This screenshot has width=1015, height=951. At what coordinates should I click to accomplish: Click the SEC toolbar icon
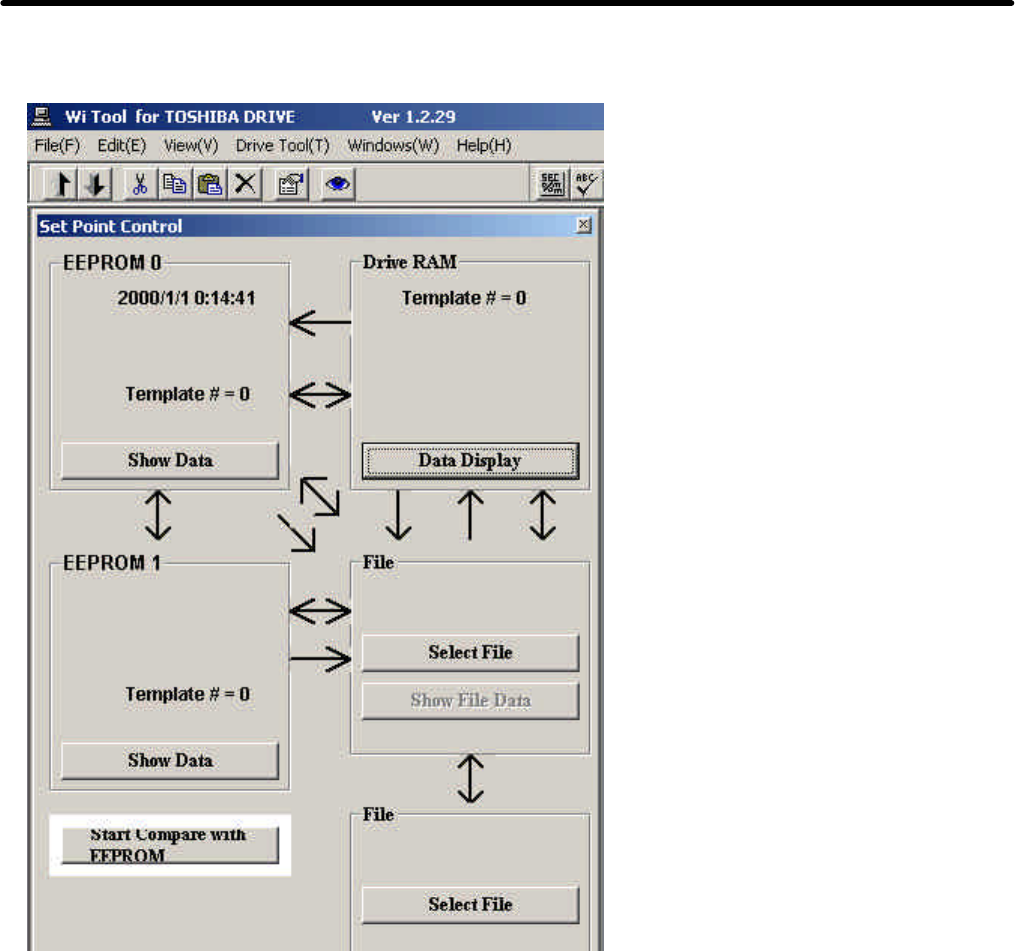551,185
